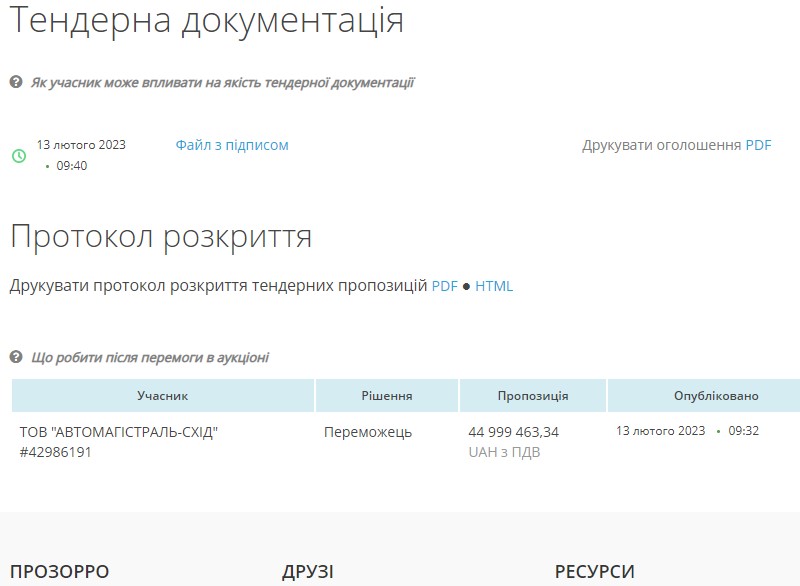Click the Рішення column header
This screenshot has height=586, width=800.
click(387, 396)
